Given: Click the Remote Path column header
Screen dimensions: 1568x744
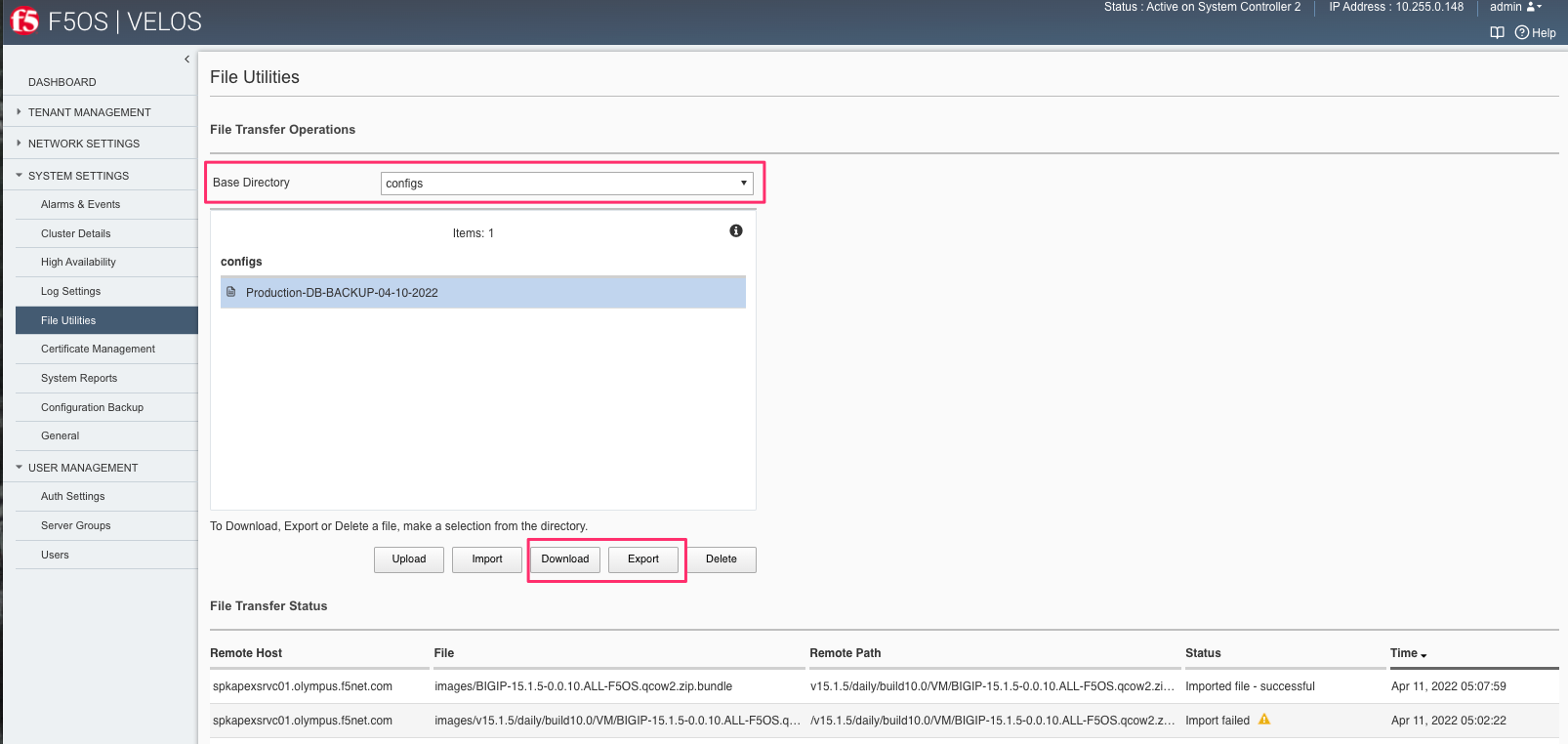Looking at the screenshot, I should (x=846, y=653).
